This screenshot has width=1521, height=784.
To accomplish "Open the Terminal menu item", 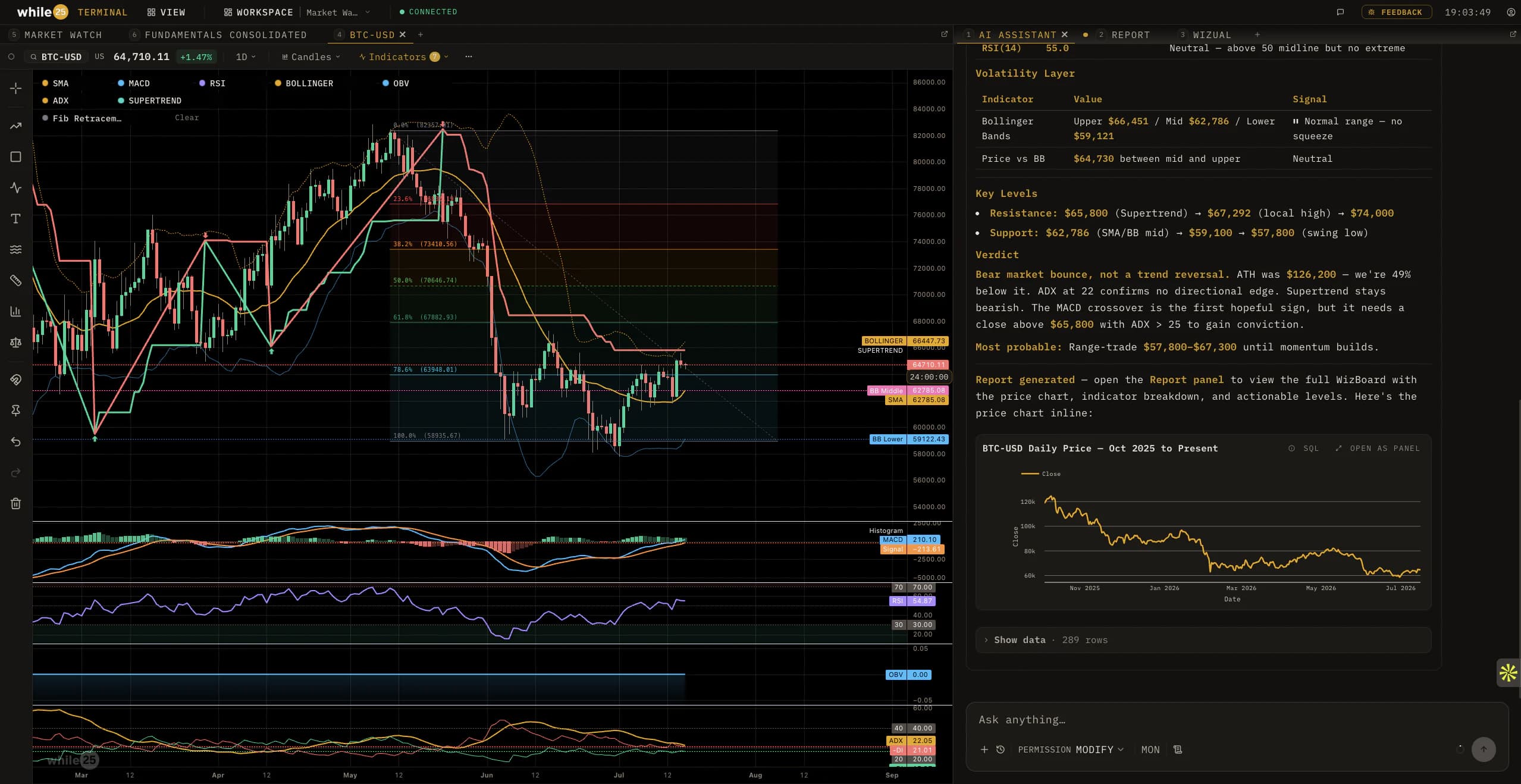I will click(102, 12).
